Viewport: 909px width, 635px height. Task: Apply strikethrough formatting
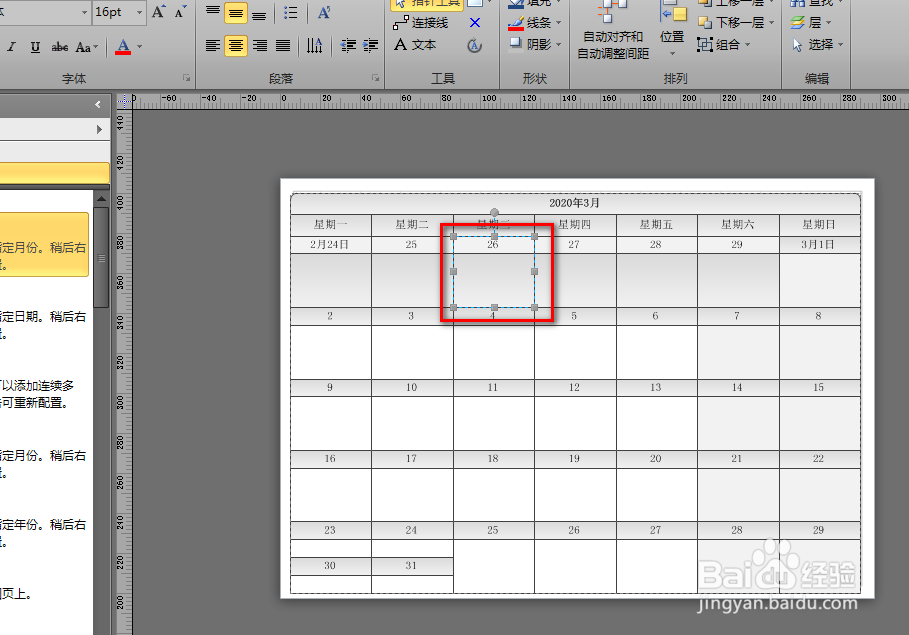tap(60, 47)
